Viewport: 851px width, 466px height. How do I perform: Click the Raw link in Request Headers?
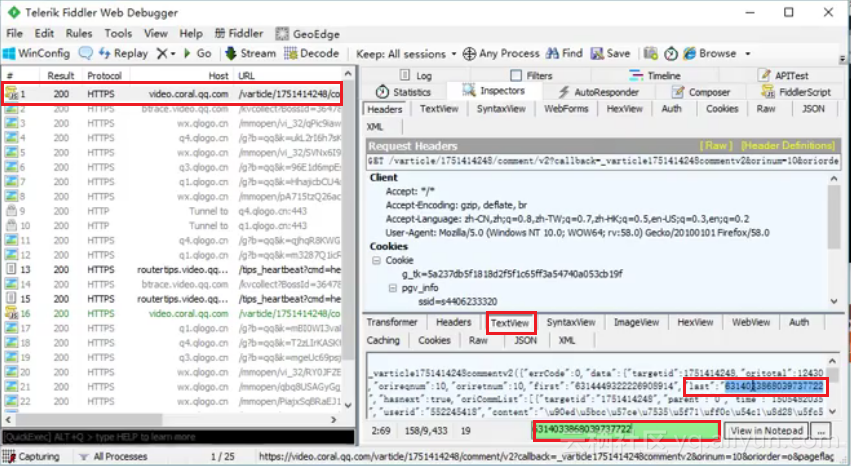point(715,145)
